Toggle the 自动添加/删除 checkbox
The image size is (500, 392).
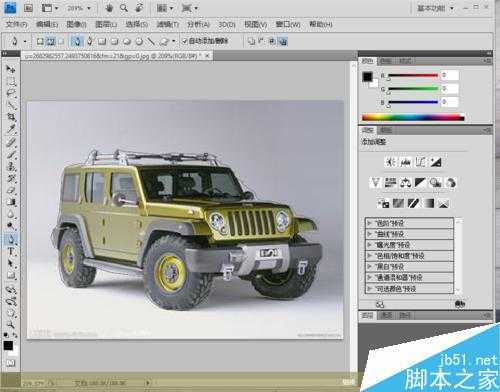click(184, 41)
